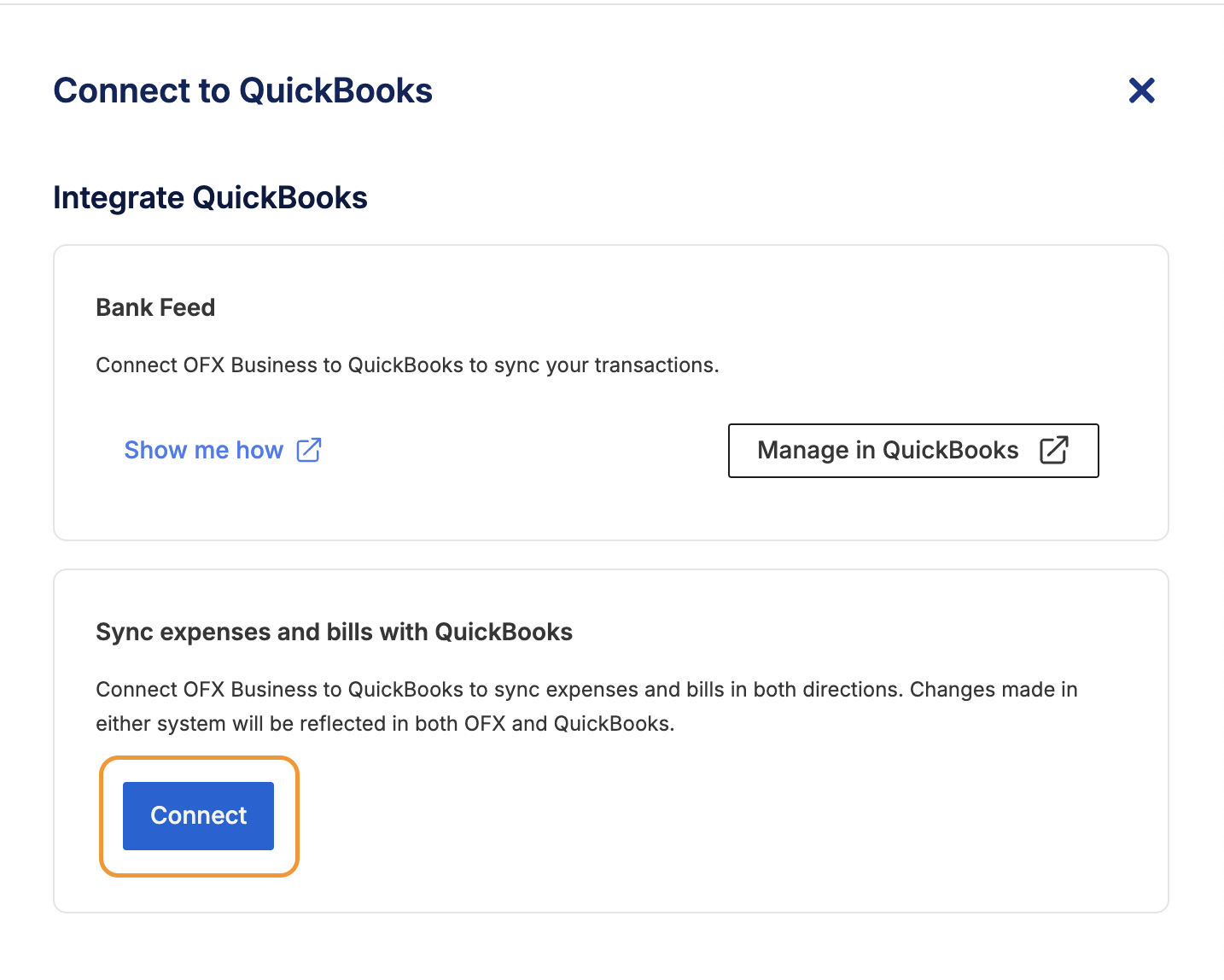
Task: Select the Bank Feed heading
Action: pyautogui.click(x=155, y=307)
